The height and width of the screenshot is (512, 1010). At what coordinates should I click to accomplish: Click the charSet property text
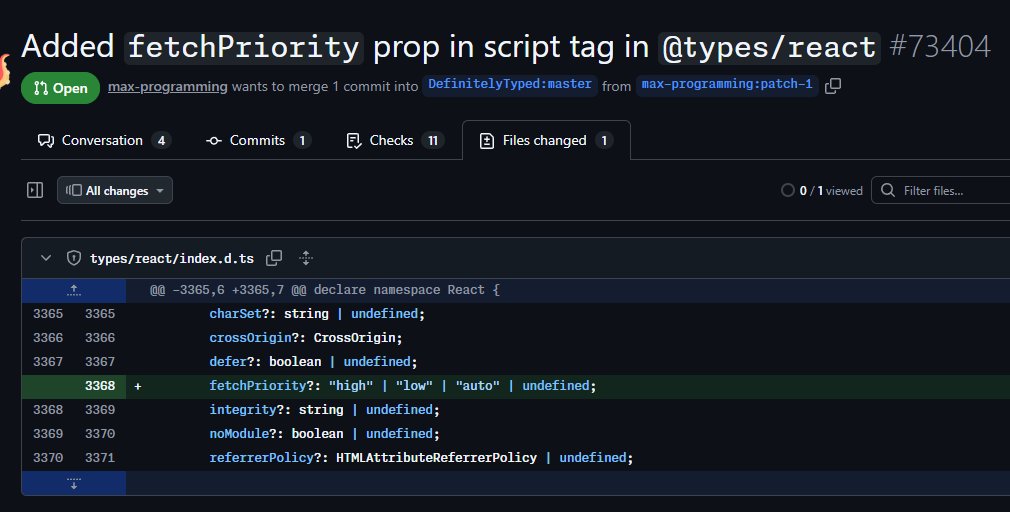tap(235, 314)
